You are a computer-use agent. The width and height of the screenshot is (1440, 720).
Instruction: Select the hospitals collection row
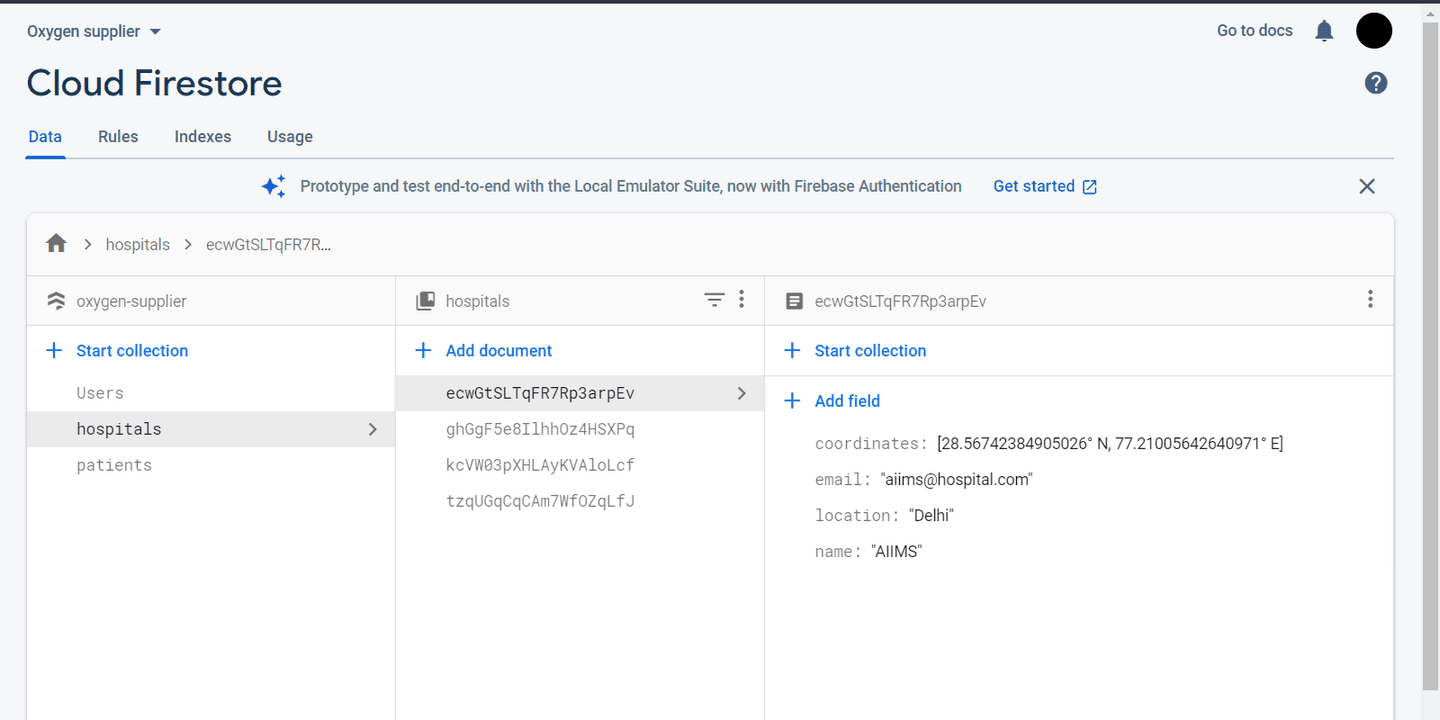pos(211,429)
